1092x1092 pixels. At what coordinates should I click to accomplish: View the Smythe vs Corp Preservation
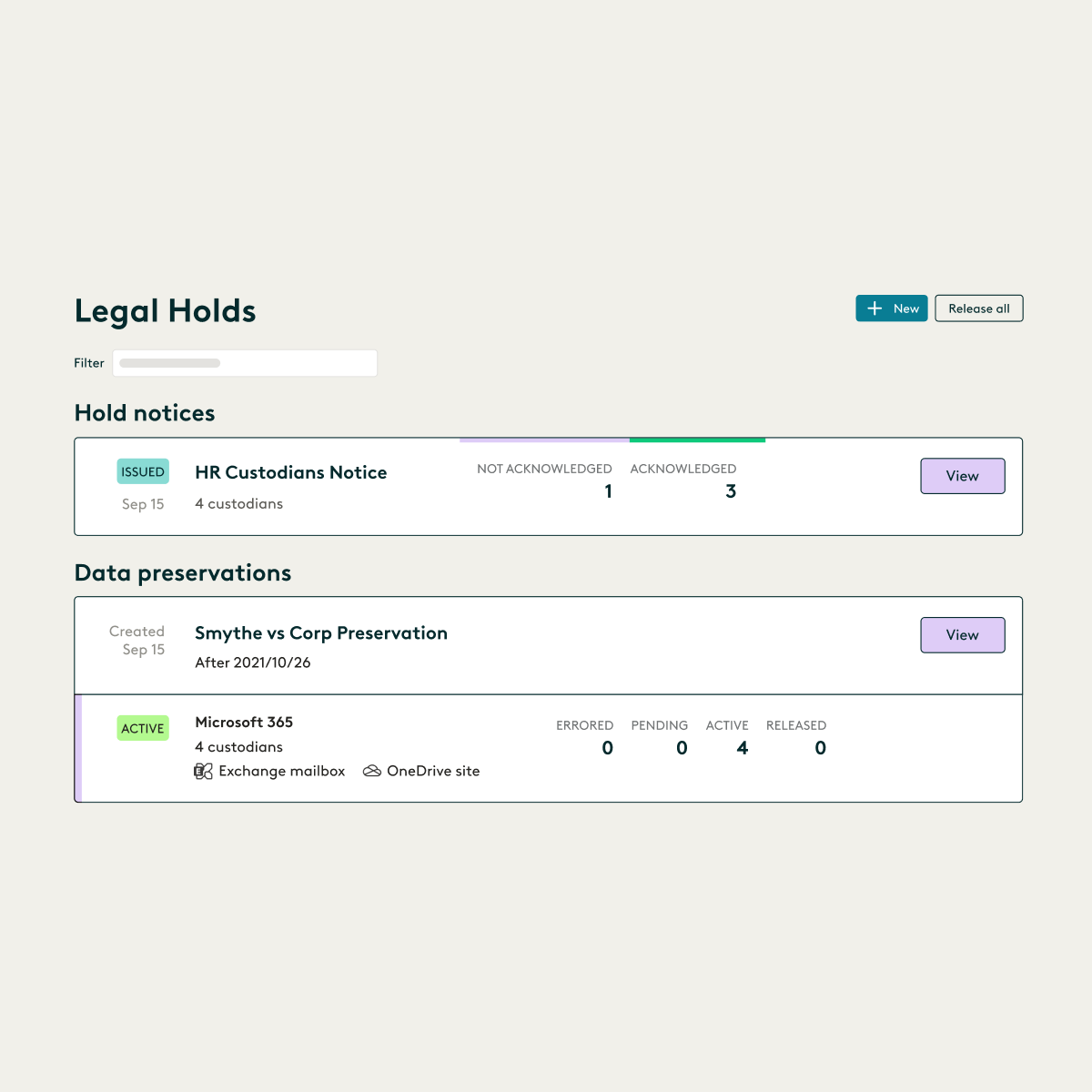point(962,635)
